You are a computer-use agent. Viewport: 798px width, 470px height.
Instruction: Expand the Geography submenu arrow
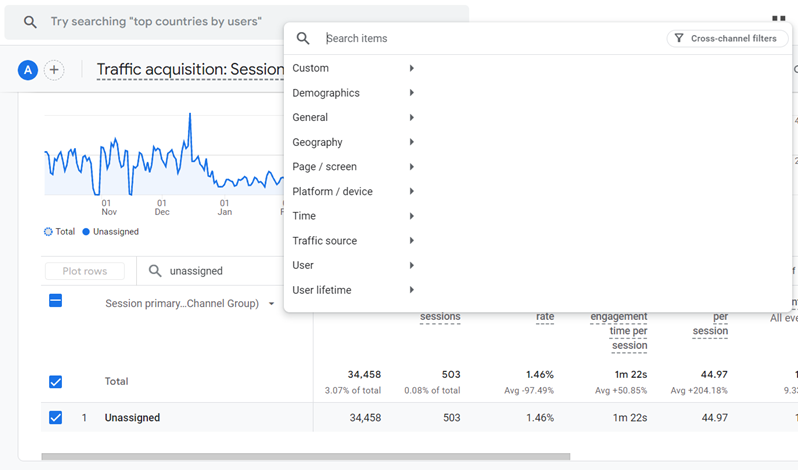click(x=411, y=142)
